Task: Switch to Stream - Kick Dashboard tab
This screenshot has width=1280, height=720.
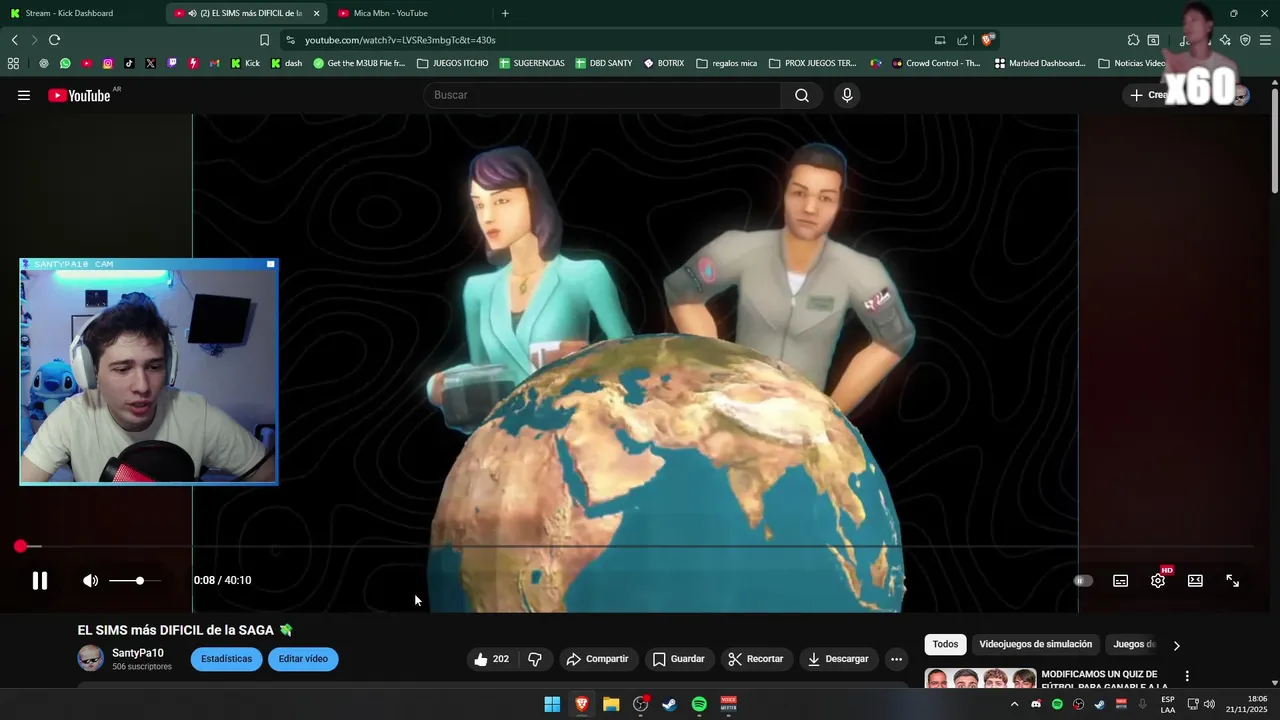Action: pyautogui.click(x=80, y=13)
